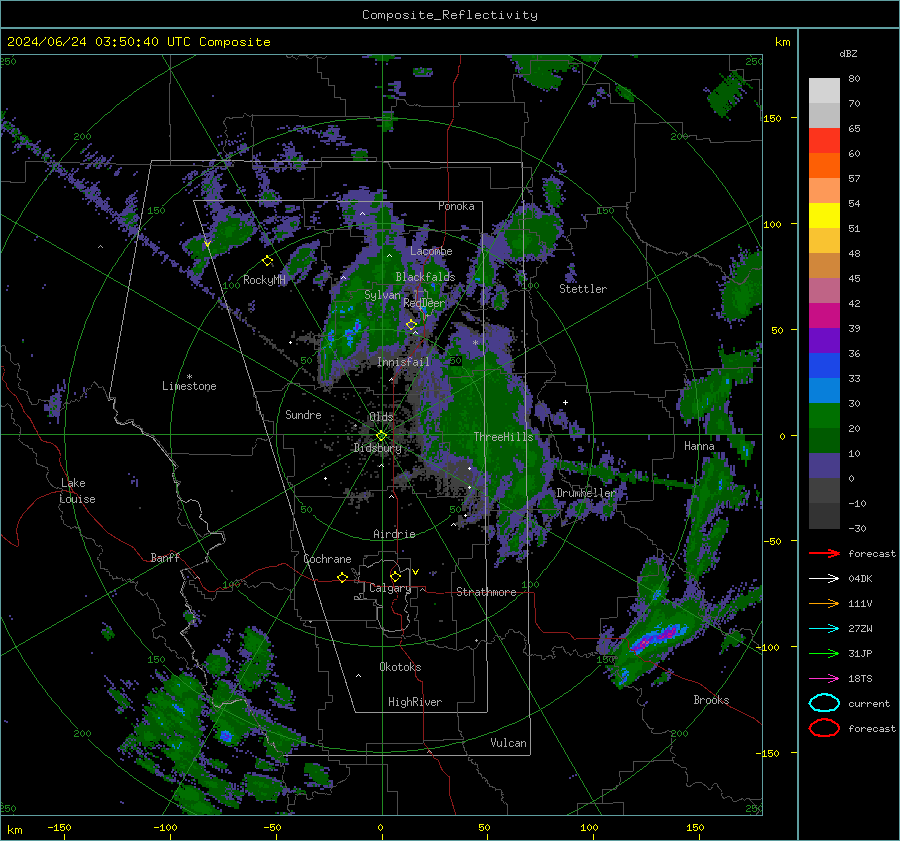Click the bright green 20-30 dBZ swatch
Image resolution: width=900 pixels, height=841 pixels.
click(824, 415)
